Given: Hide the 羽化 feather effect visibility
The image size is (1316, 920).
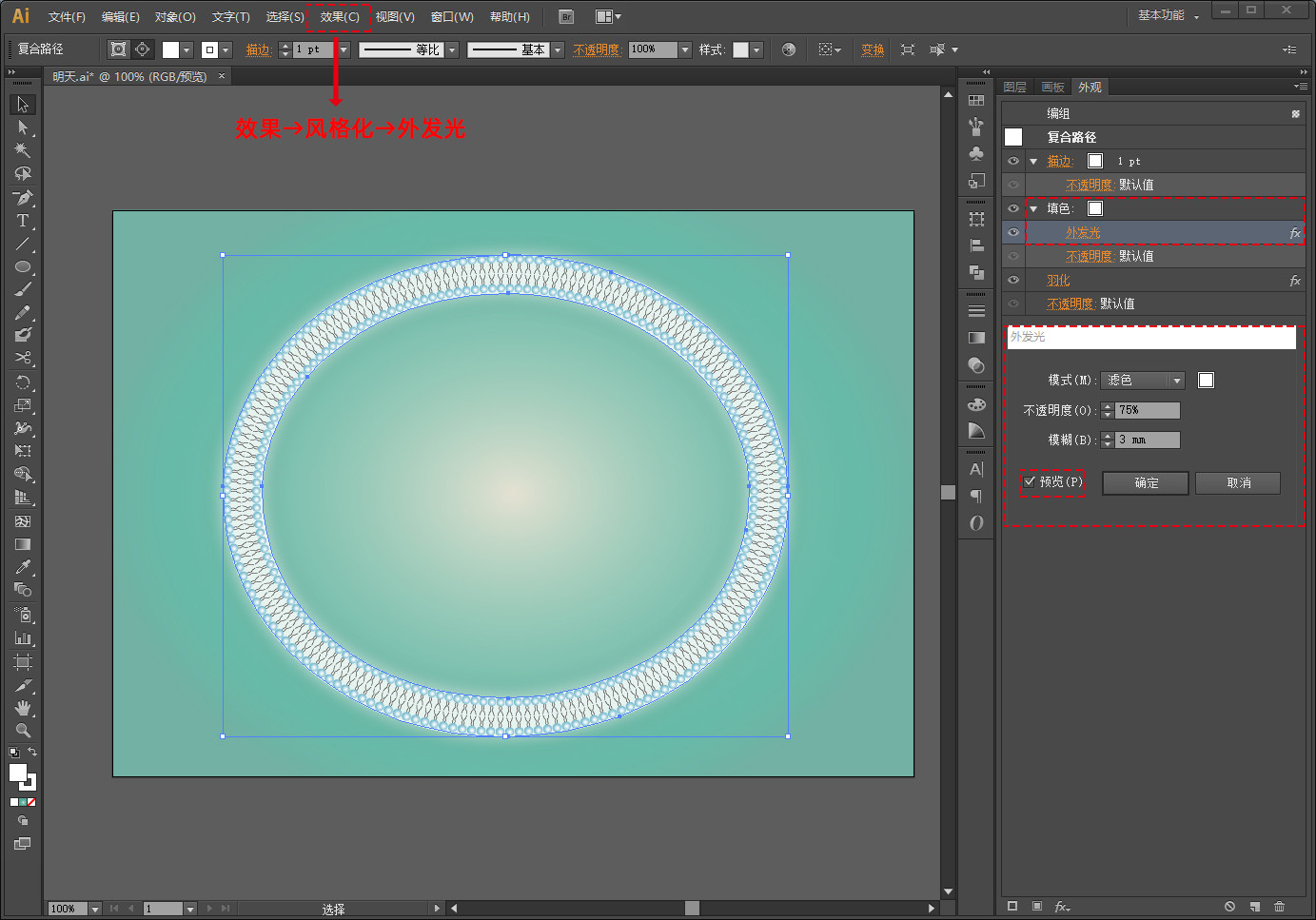Looking at the screenshot, I should pos(1013,280).
